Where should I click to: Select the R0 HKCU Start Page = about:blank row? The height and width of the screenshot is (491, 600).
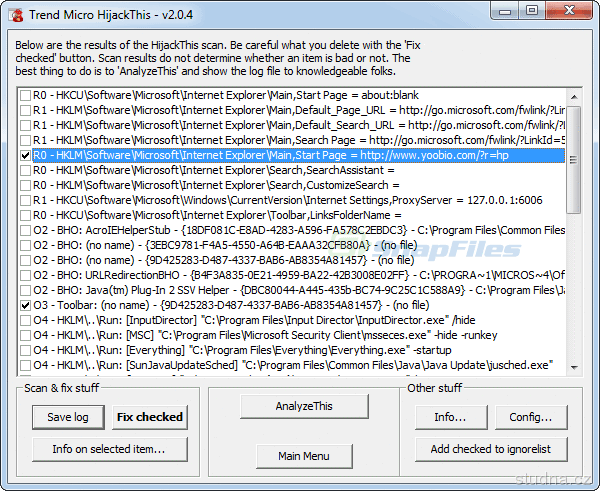226,95
